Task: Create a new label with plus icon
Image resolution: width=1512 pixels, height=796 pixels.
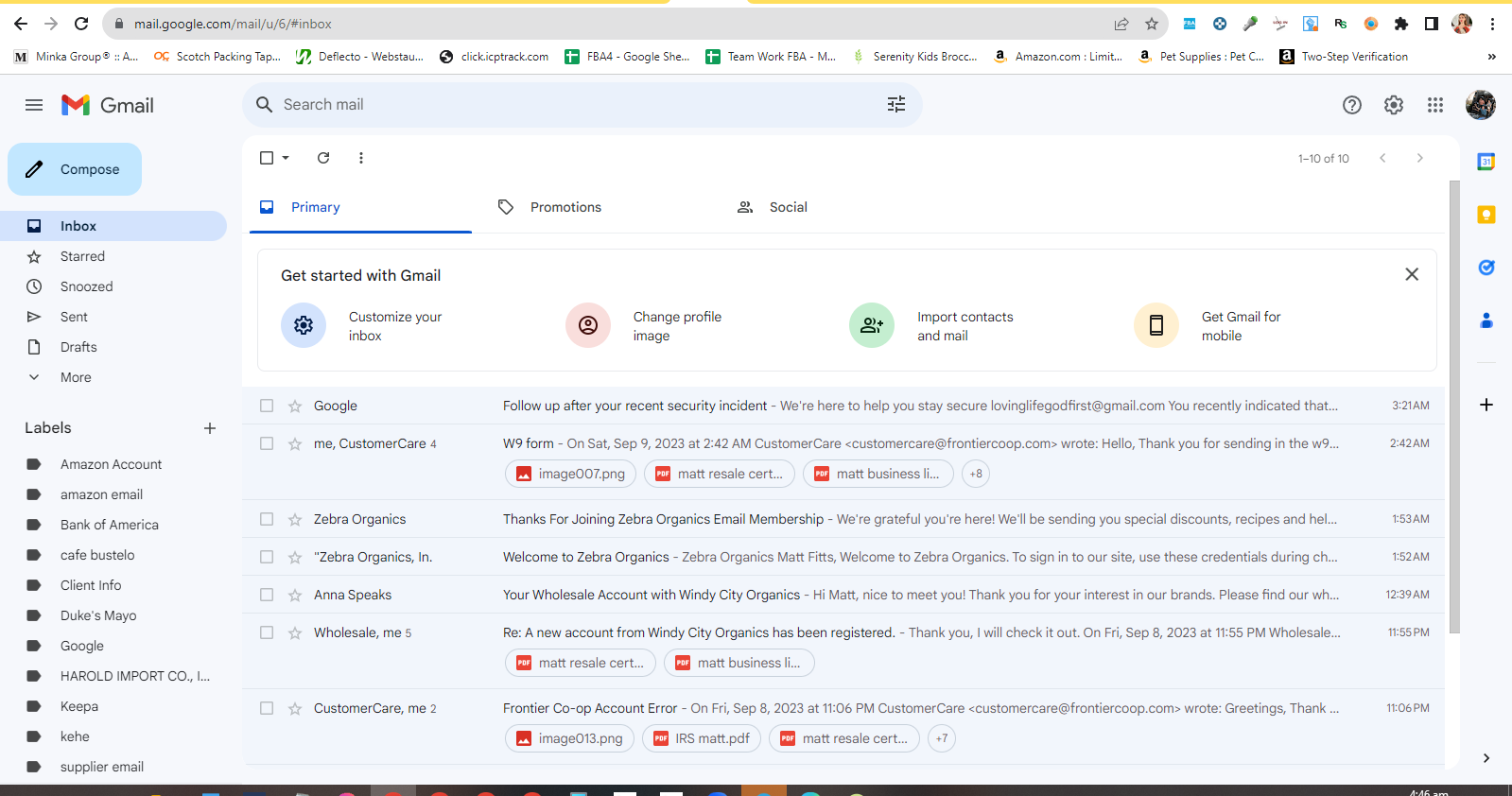Action: pos(210,428)
